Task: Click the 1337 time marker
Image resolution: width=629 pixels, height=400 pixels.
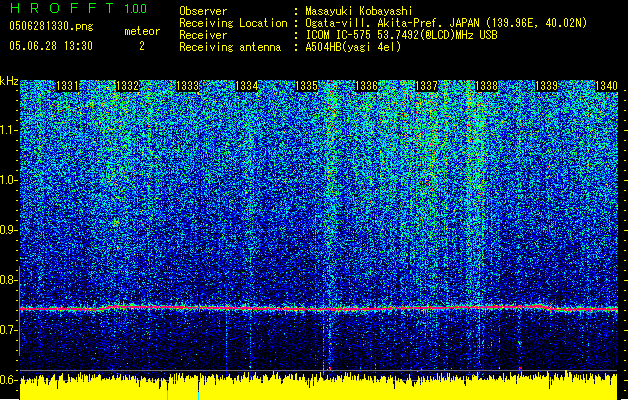Action: point(426,86)
